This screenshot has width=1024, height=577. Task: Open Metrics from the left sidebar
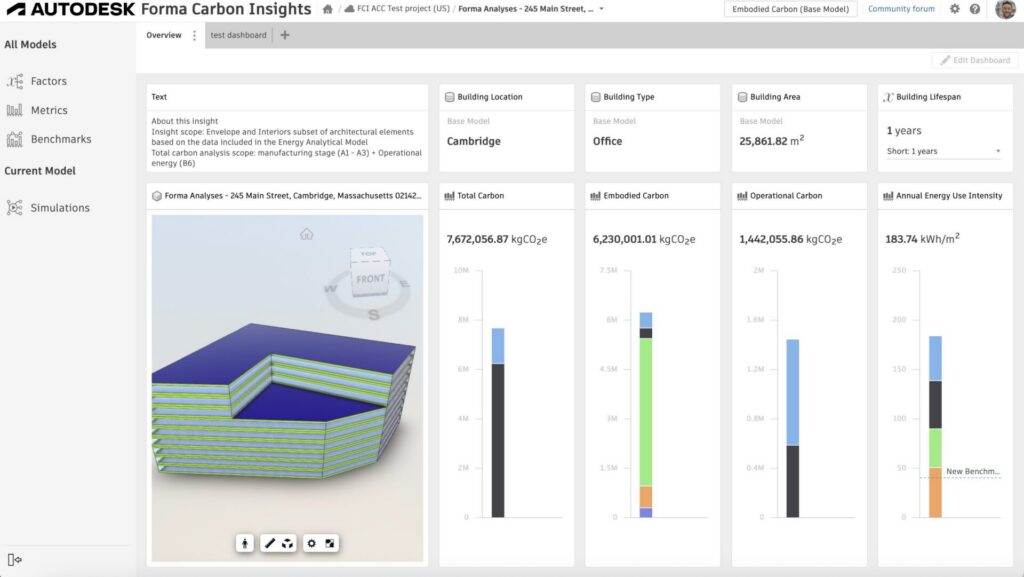point(48,110)
